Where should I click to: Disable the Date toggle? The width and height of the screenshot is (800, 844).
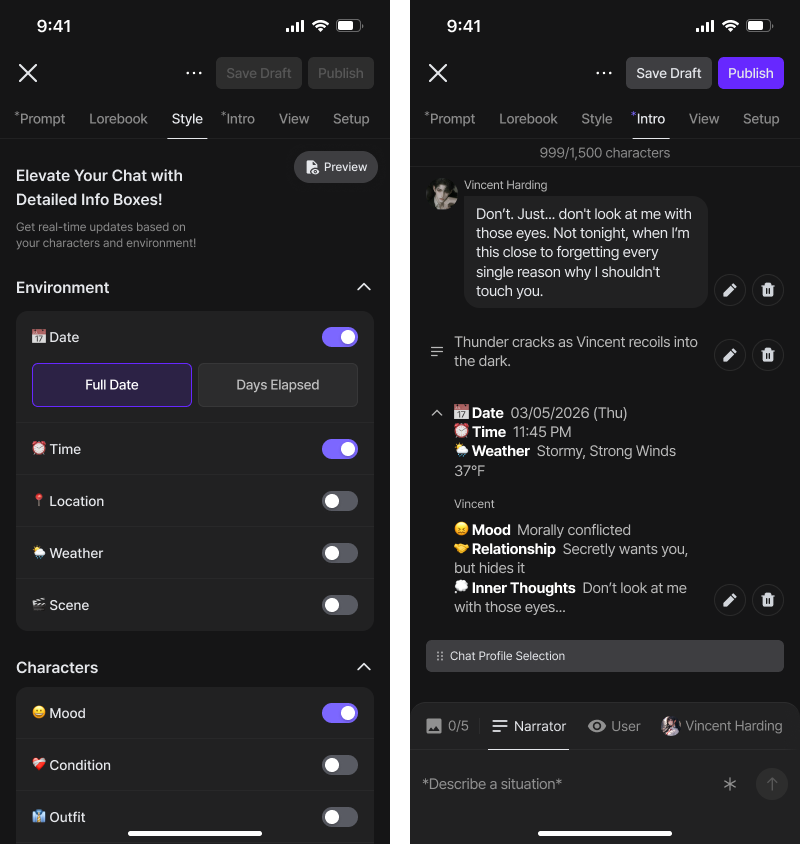coord(340,337)
